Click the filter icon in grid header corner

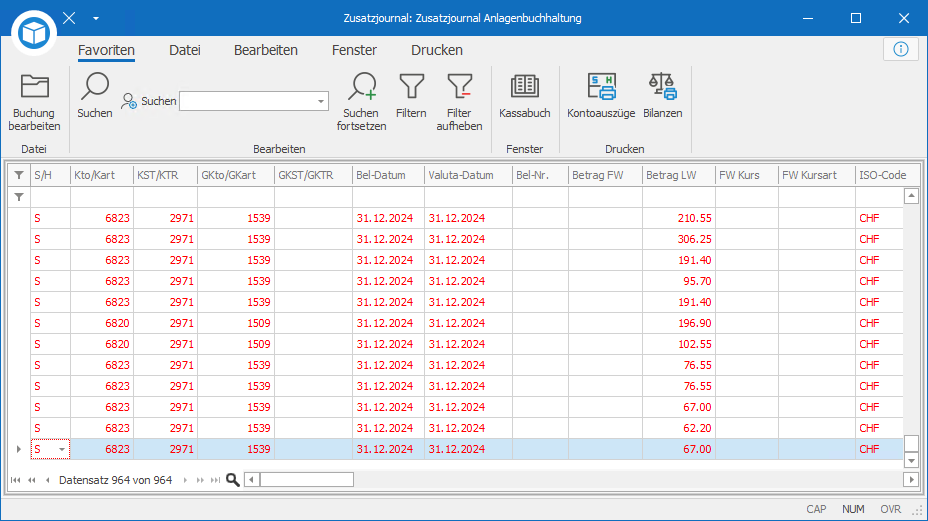[x=19, y=175]
